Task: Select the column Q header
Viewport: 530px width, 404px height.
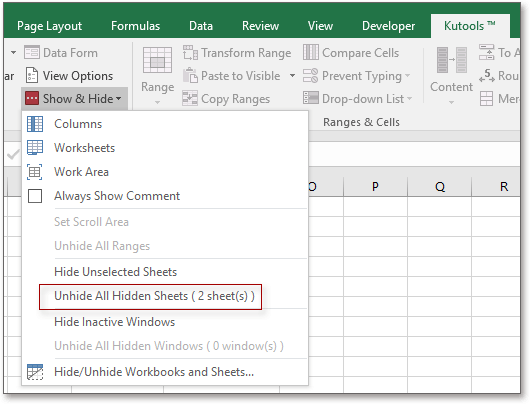Action: point(440,187)
